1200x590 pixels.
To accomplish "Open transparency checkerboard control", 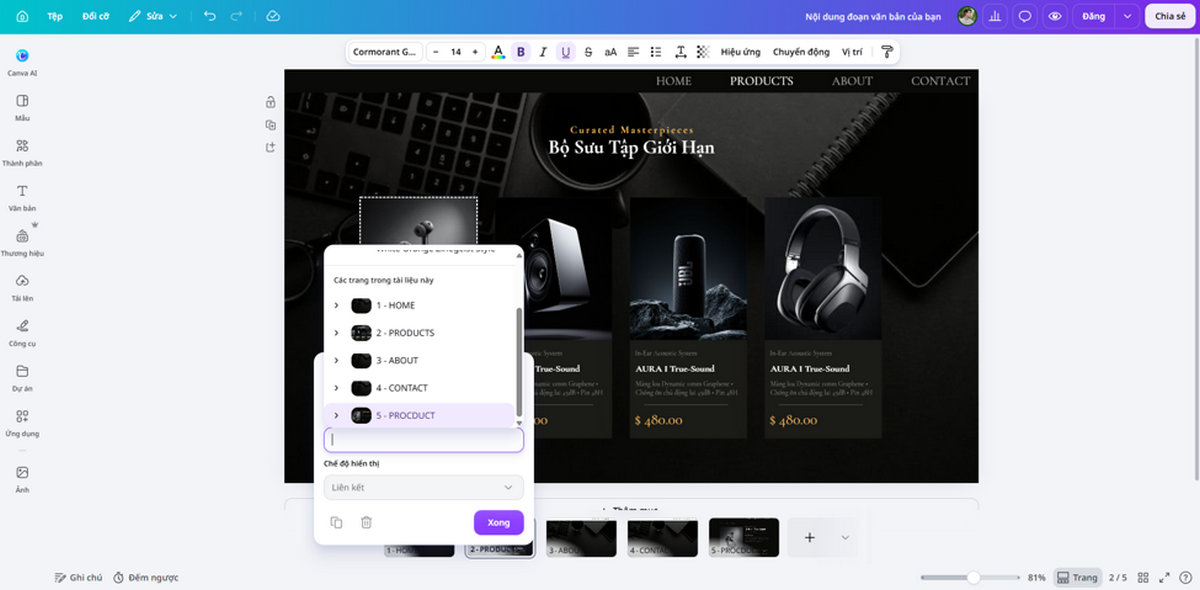I will click(703, 52).
